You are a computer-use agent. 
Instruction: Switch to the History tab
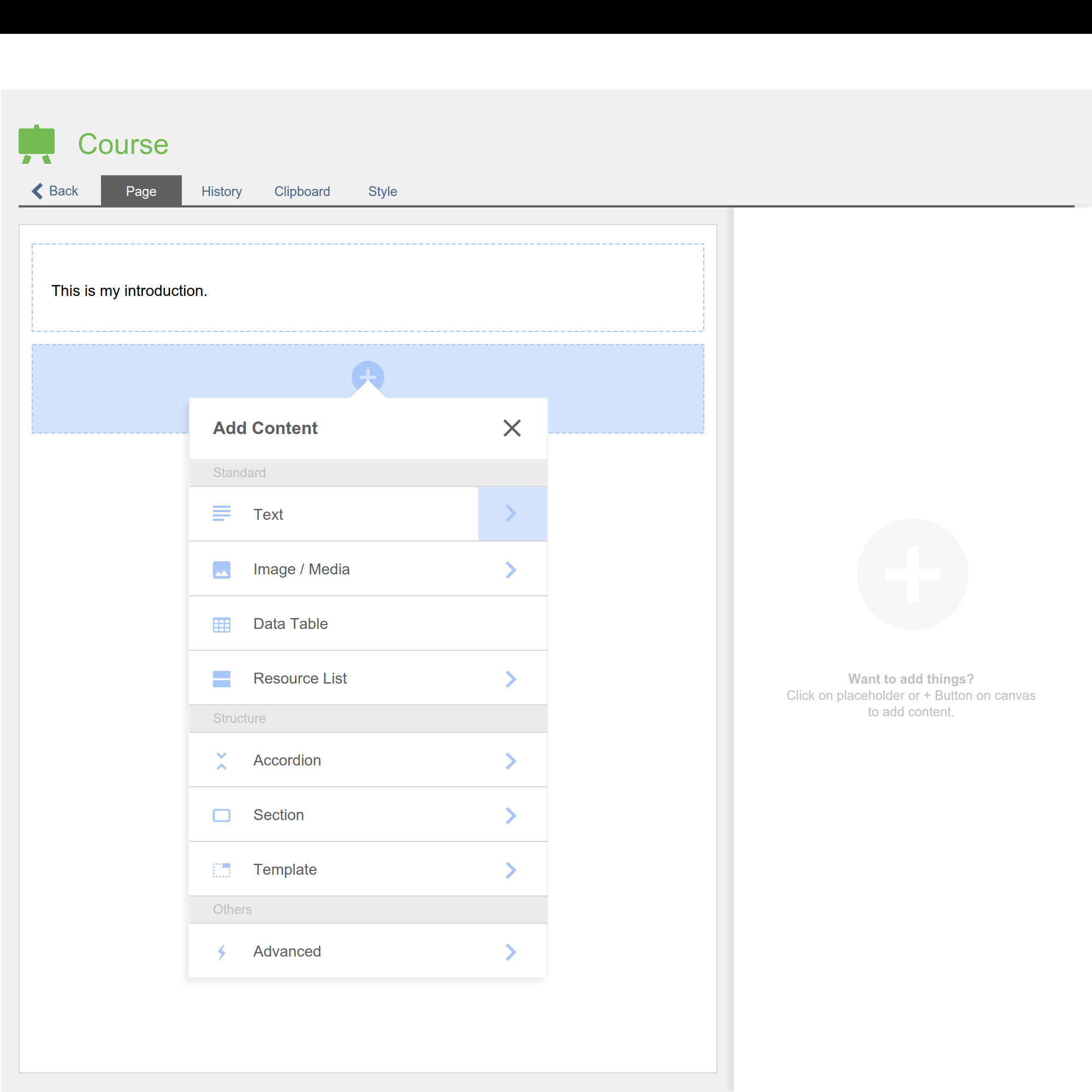click(x=222, y=192)
